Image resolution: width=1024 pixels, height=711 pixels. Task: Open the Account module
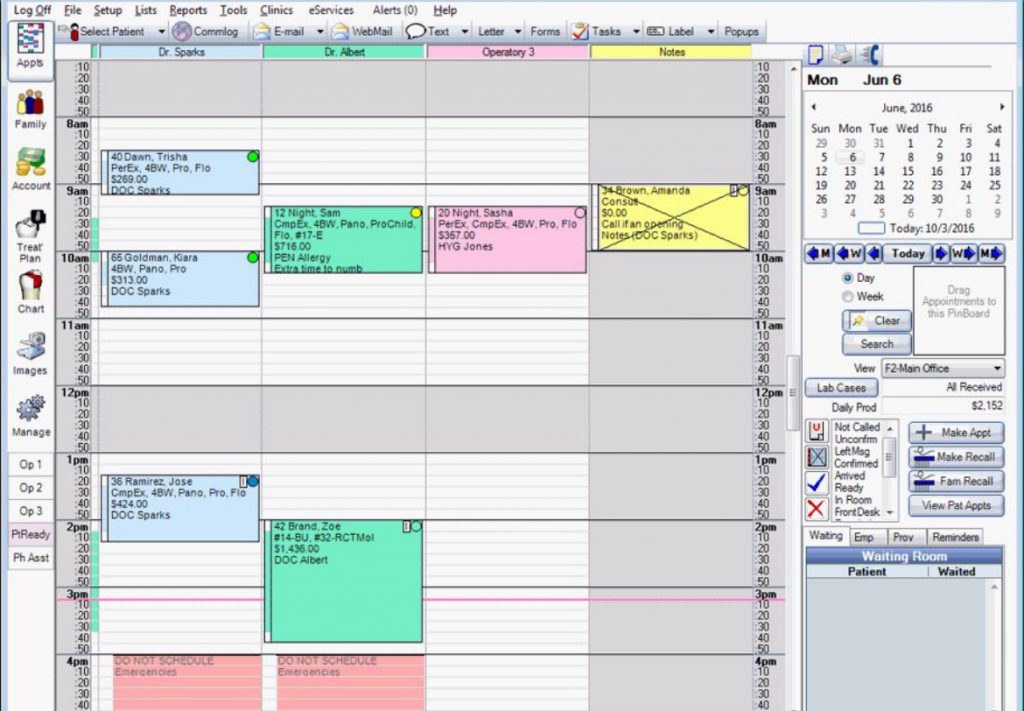[30, 169]
